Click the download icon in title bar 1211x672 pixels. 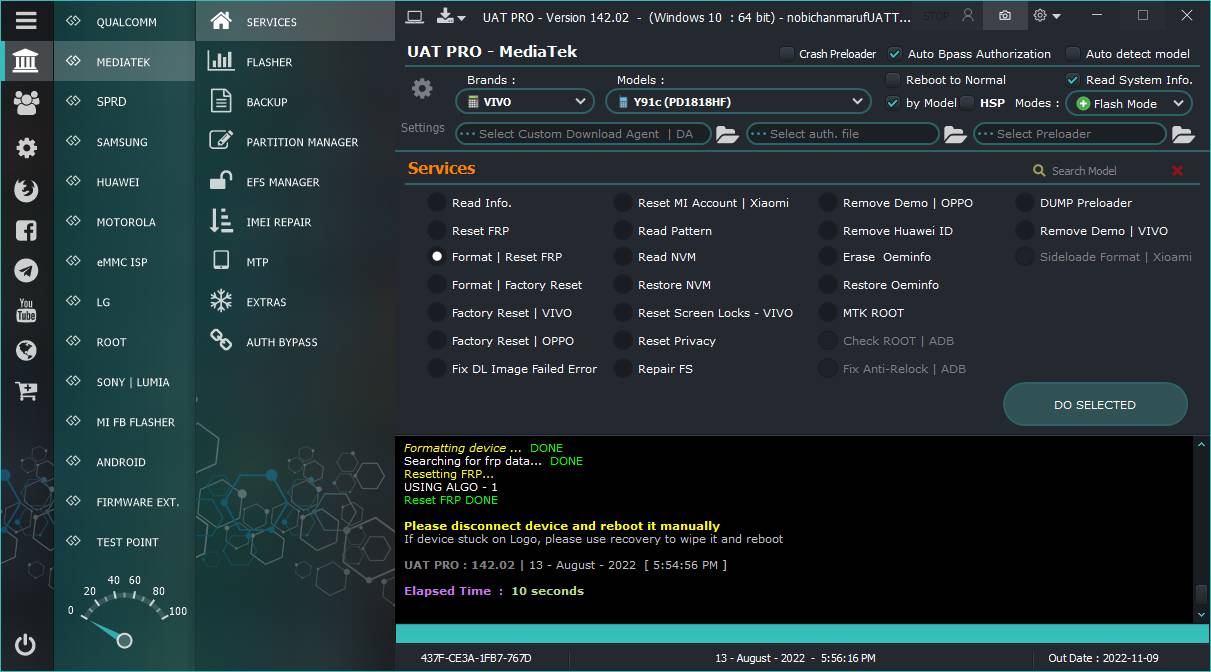[451, 16]
